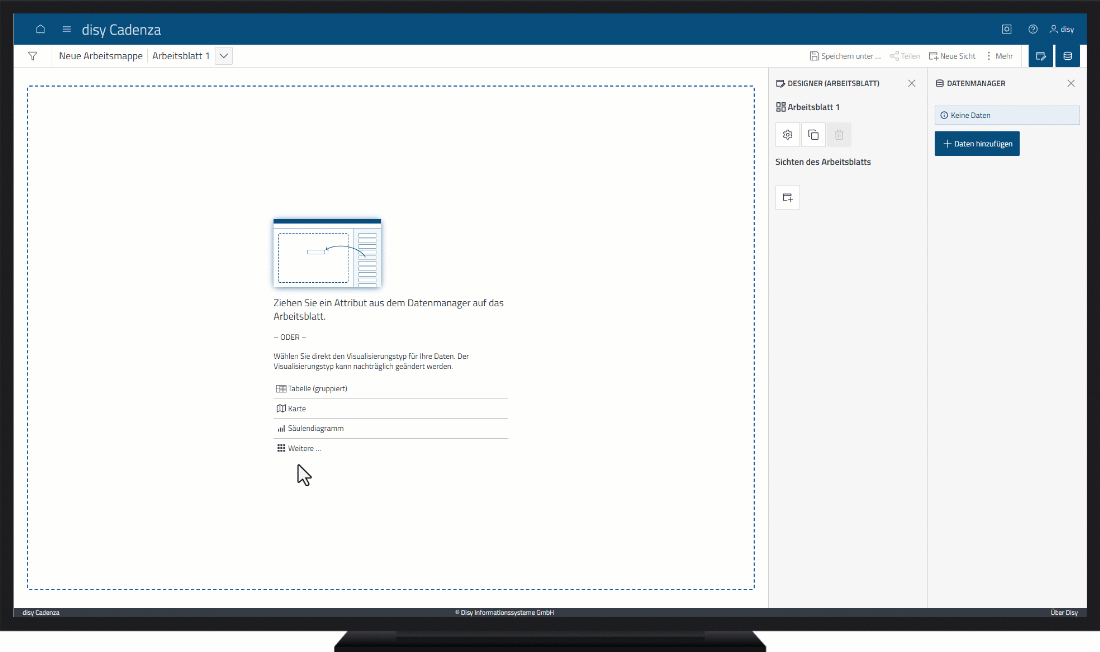Viewport: 1100px width, 652px height.
Task: Open Über Disy link in footer
Action: pyautogui.click(x=1063, y=612)
